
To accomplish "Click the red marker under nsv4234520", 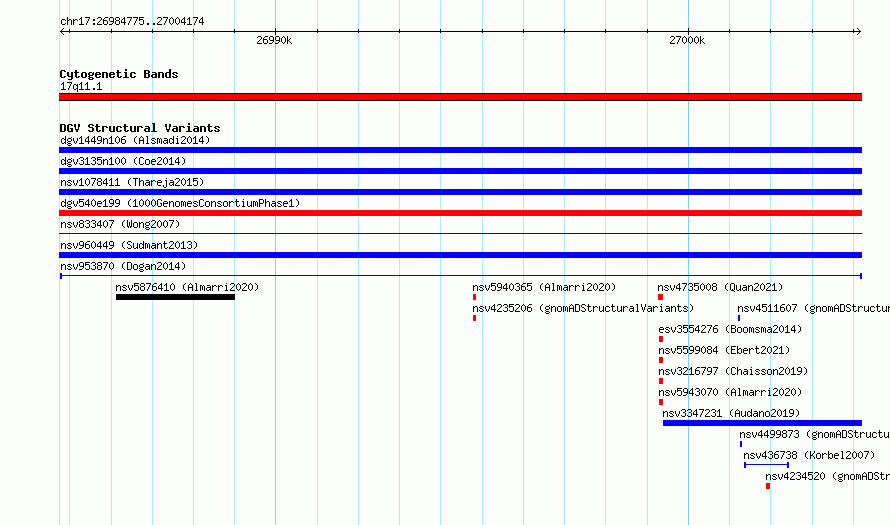I will tap(768, 486).
